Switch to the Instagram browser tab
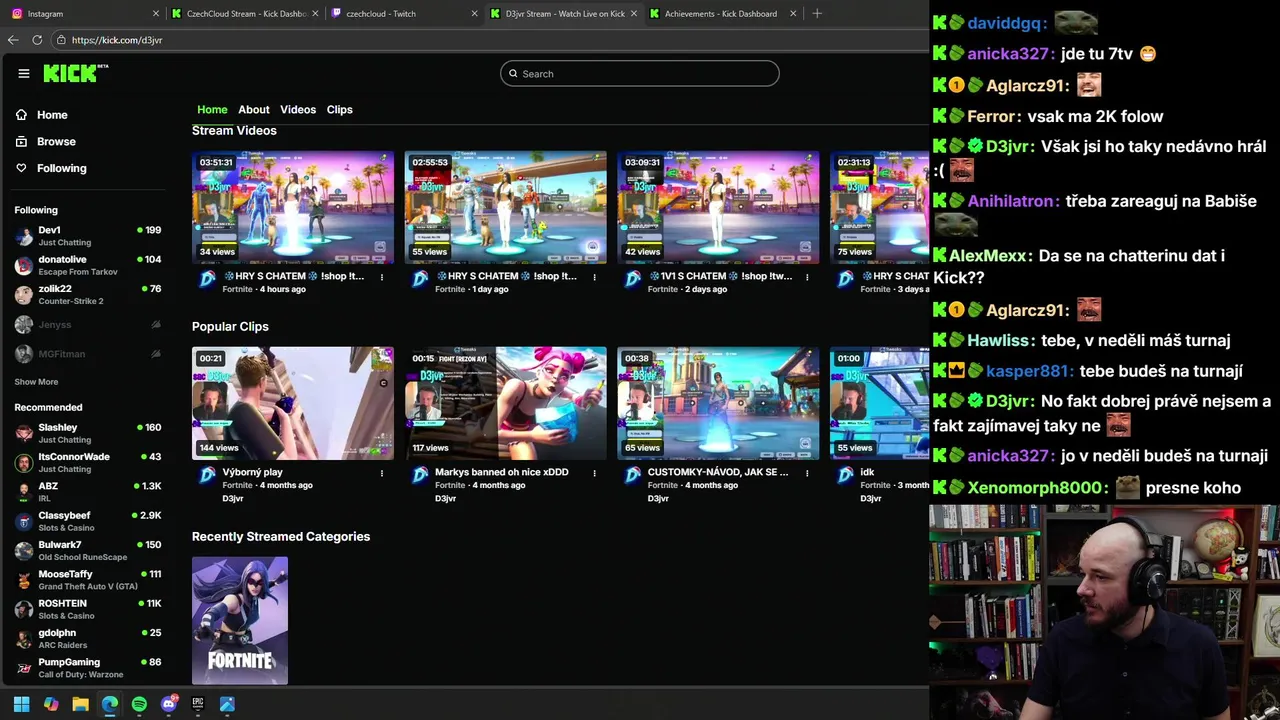This screenshot has height=720, width=1280. (x=84, y=14)
